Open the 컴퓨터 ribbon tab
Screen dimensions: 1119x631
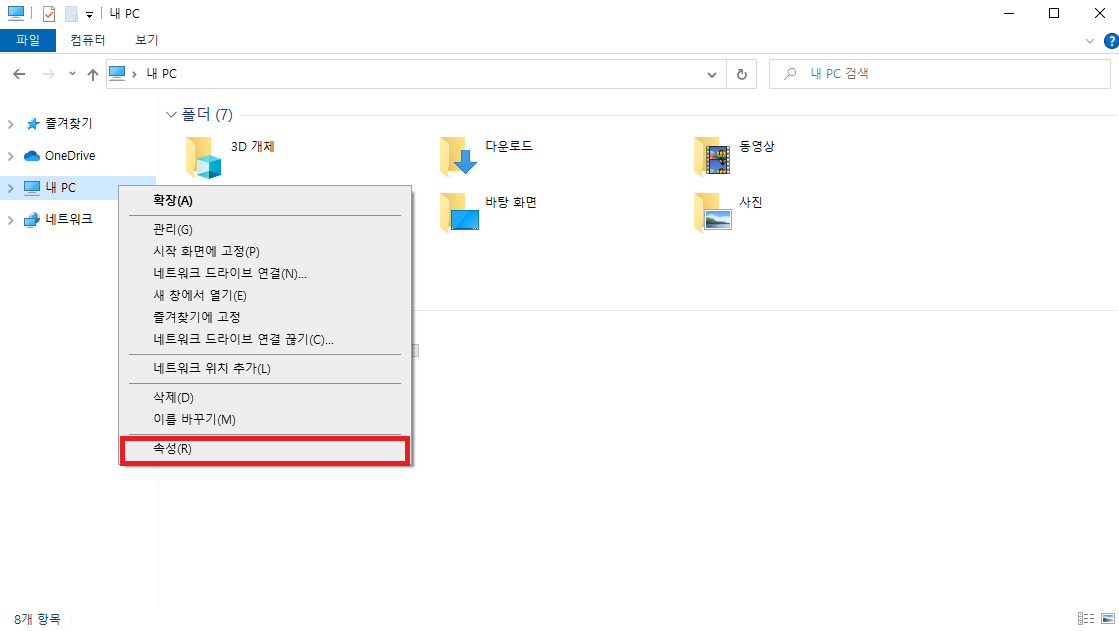[88, 40]
